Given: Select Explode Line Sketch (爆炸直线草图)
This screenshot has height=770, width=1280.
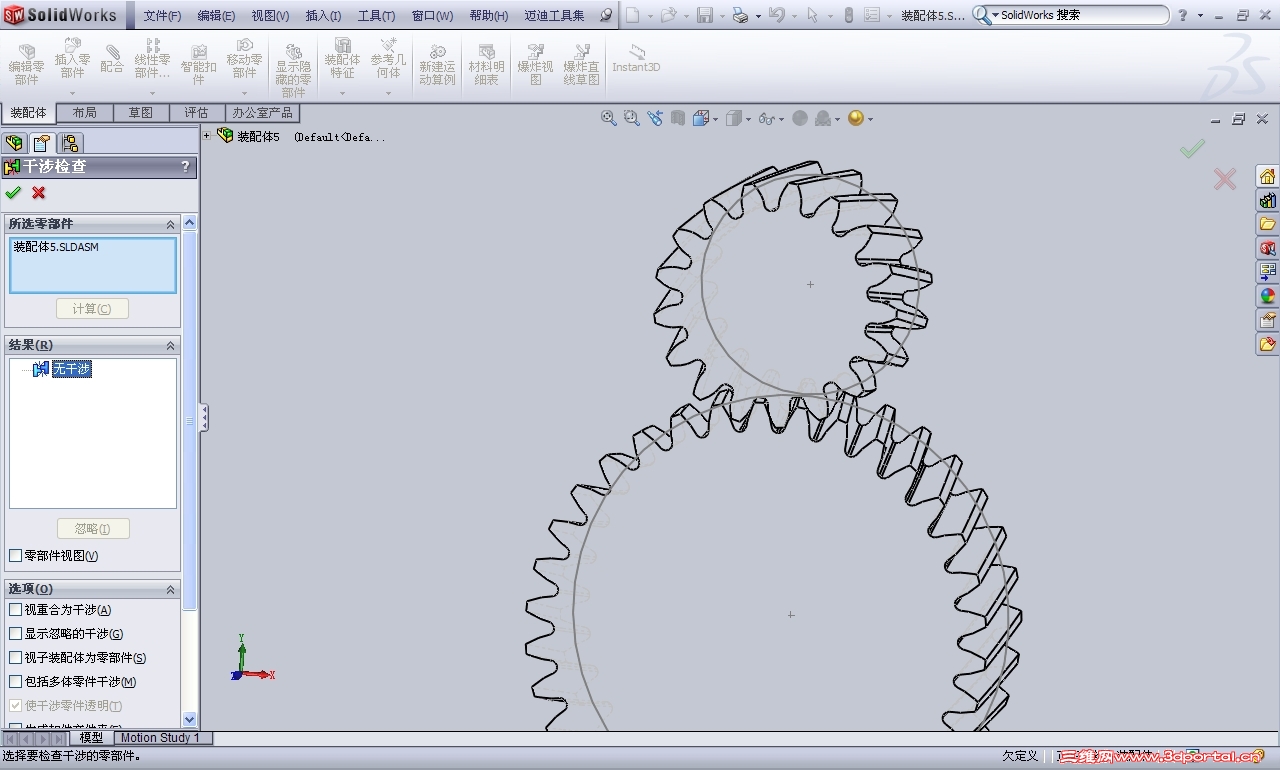Looking at the screenshot, I should click(581, 63).
